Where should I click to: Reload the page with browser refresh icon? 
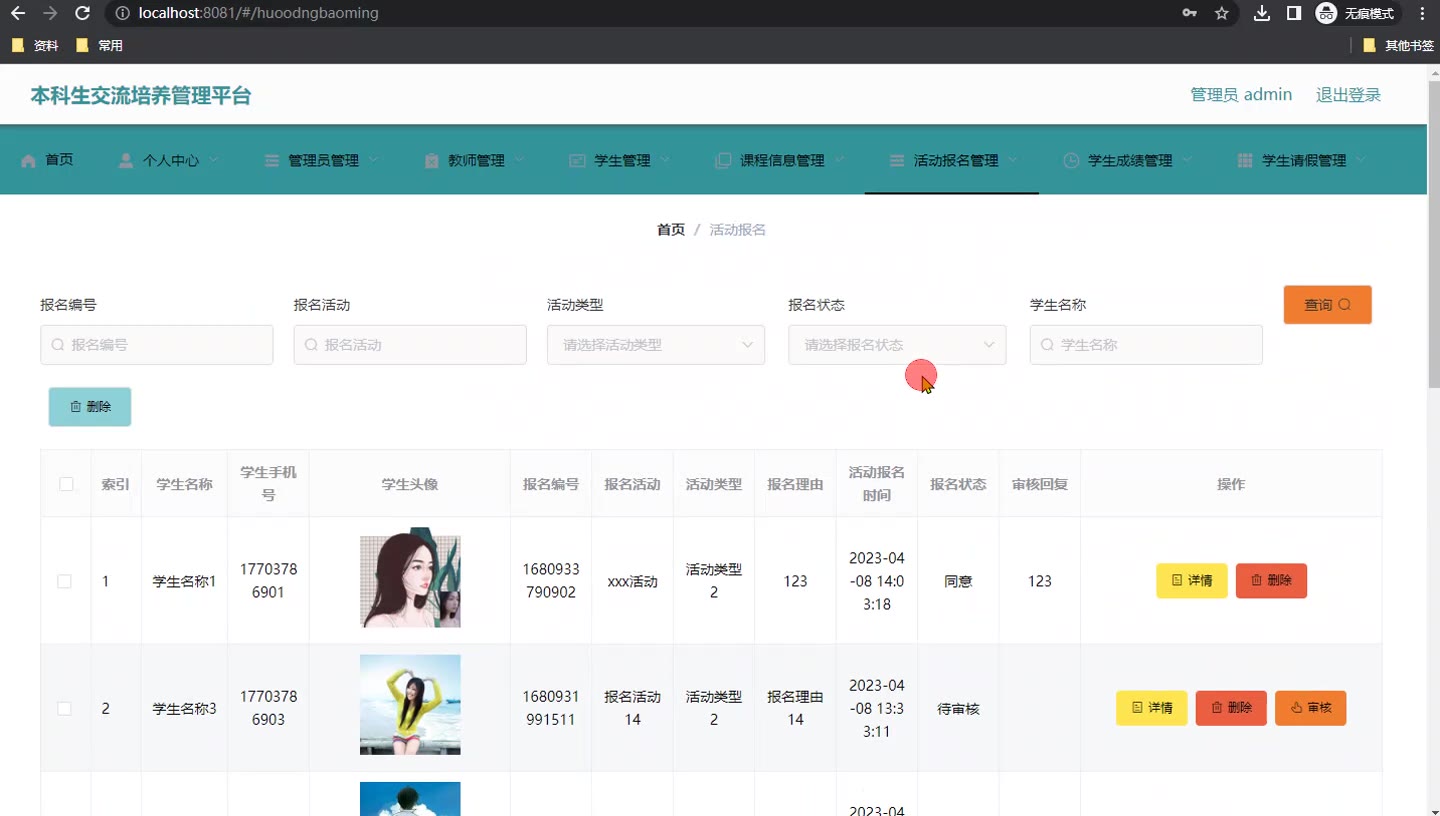pos(83,13)
